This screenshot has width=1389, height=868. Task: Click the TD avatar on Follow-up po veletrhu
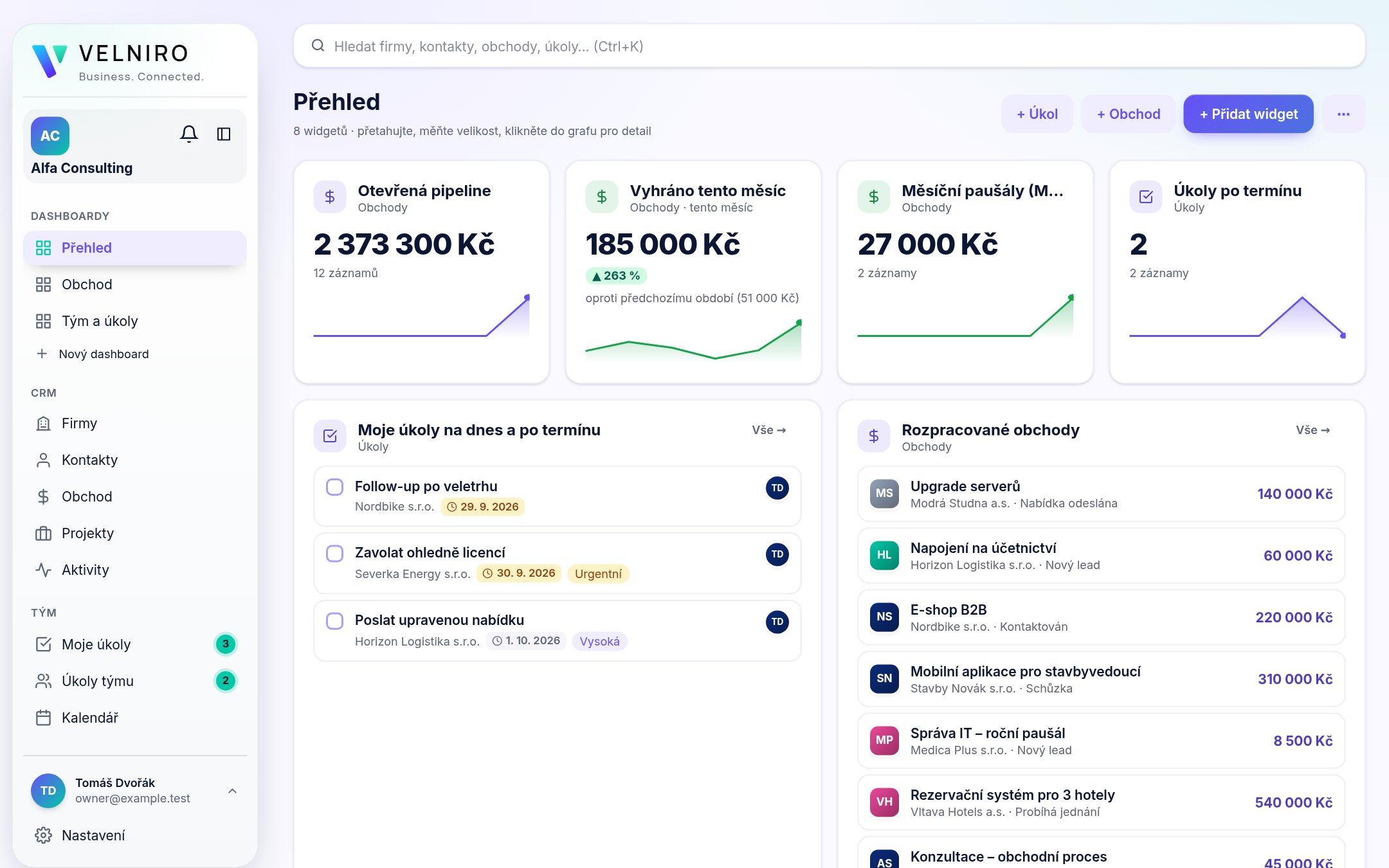point(777,488)
